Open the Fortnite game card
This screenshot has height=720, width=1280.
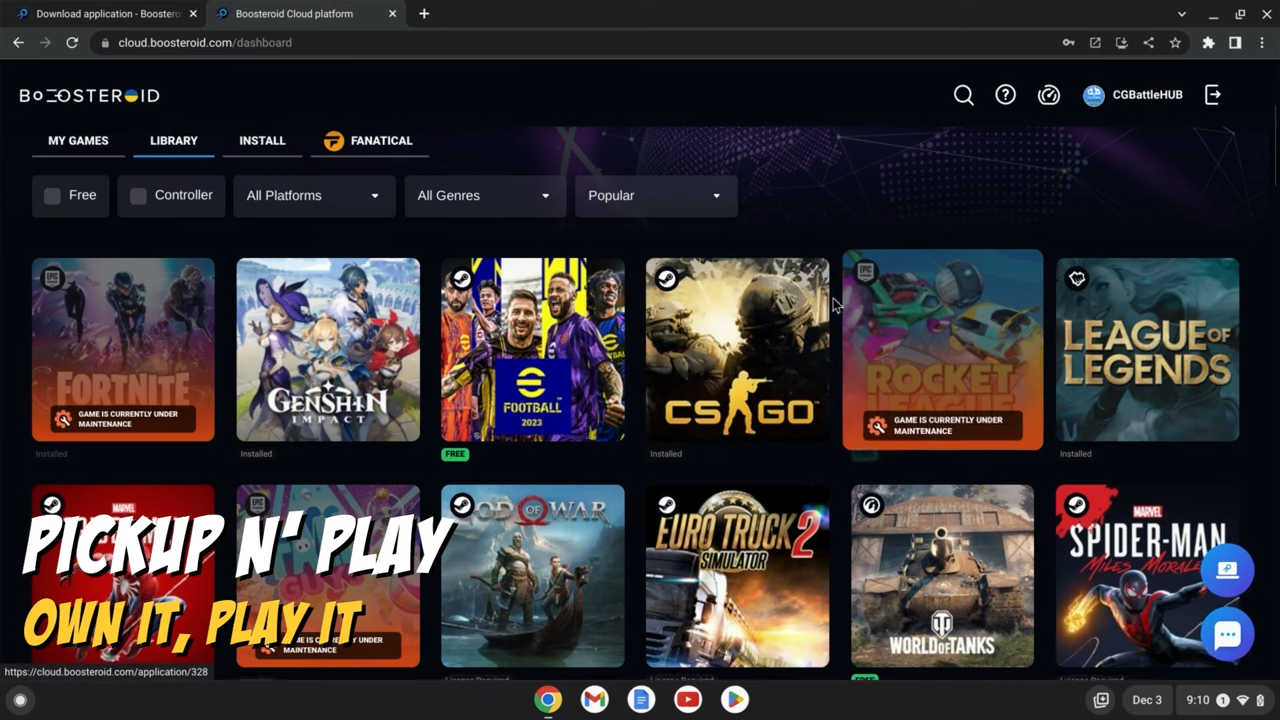click(x=123, y=350)
